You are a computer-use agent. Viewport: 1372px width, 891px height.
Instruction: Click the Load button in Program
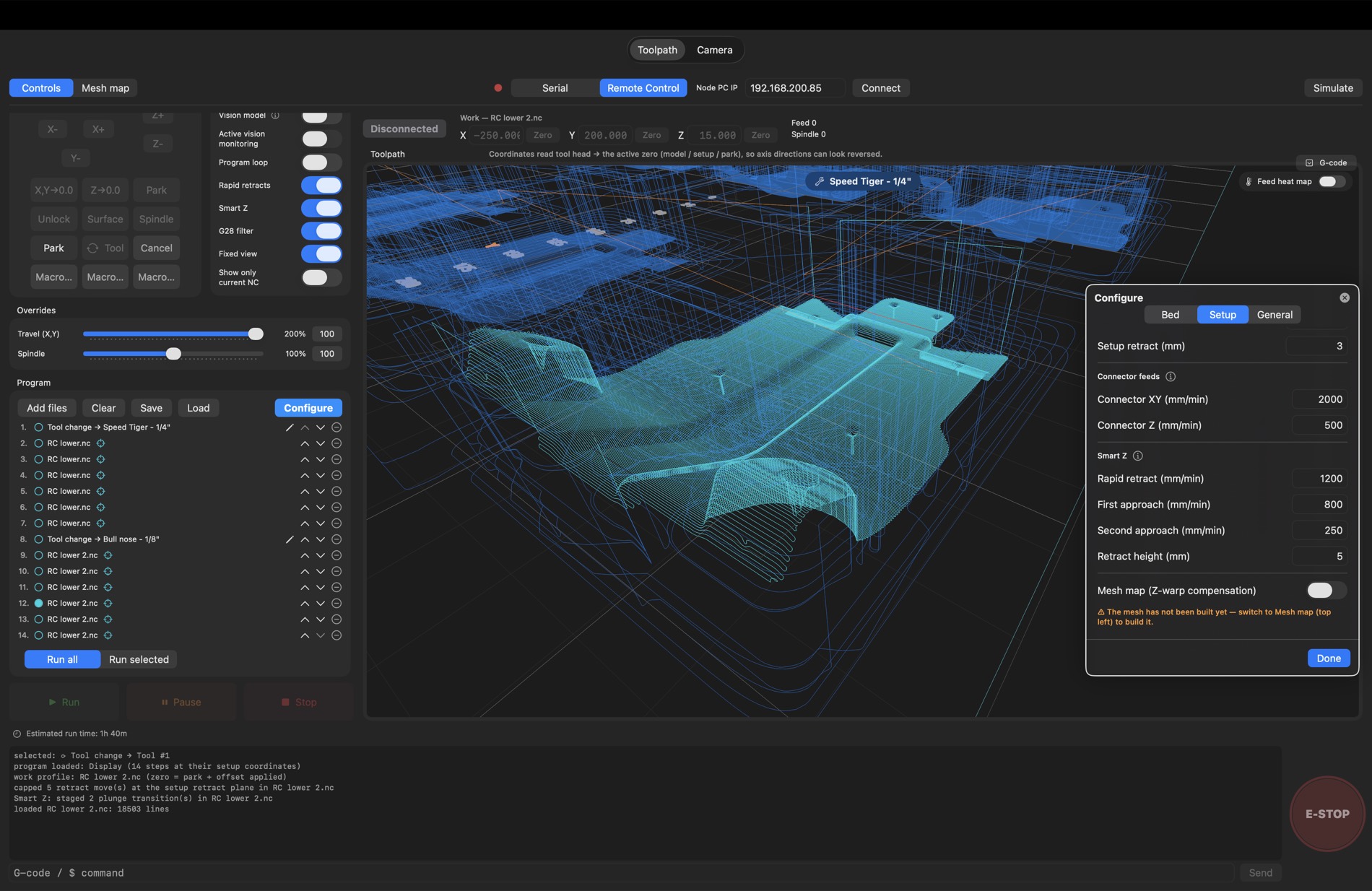[198, 408]
